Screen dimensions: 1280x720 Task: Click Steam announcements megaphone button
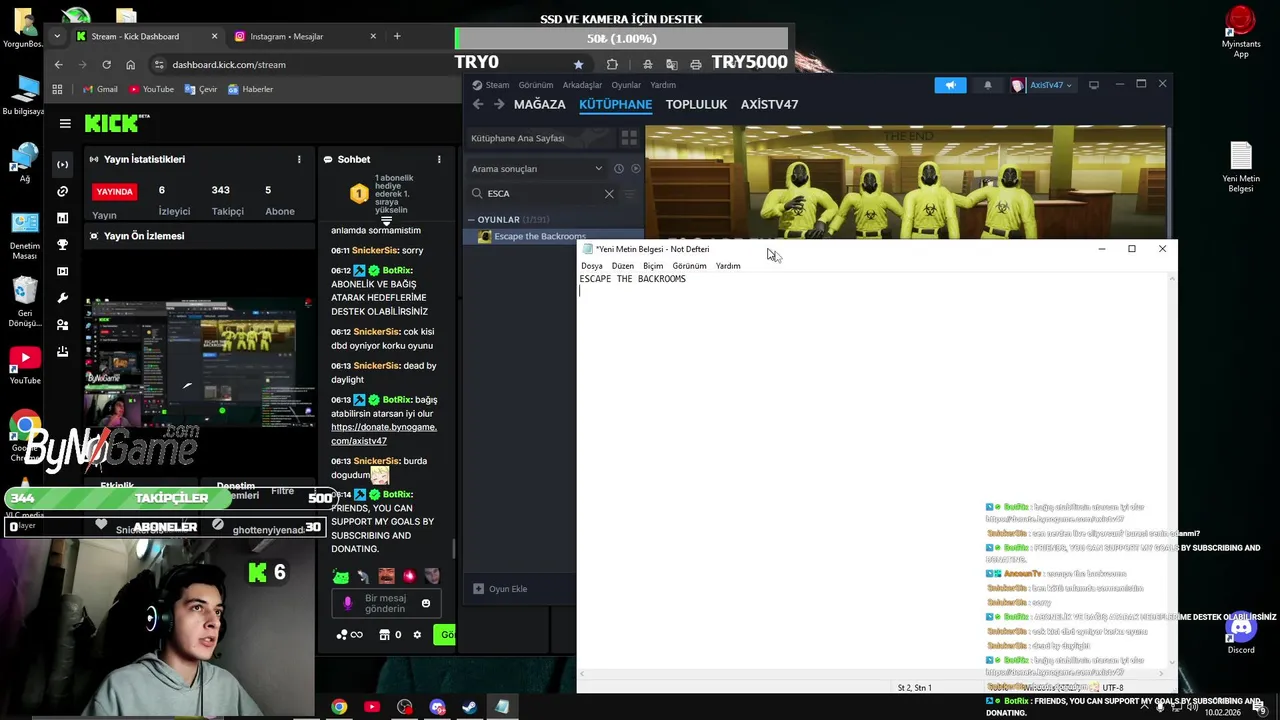click(950, 85)
